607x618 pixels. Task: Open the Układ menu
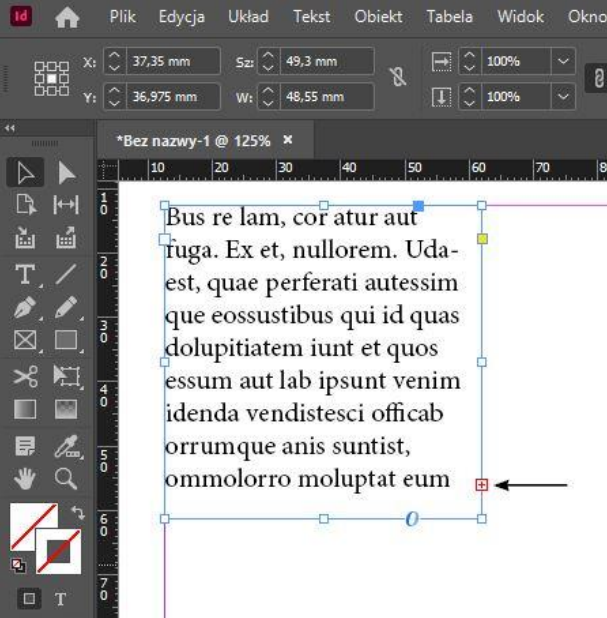pyautogui.click(x=248, y=17)
